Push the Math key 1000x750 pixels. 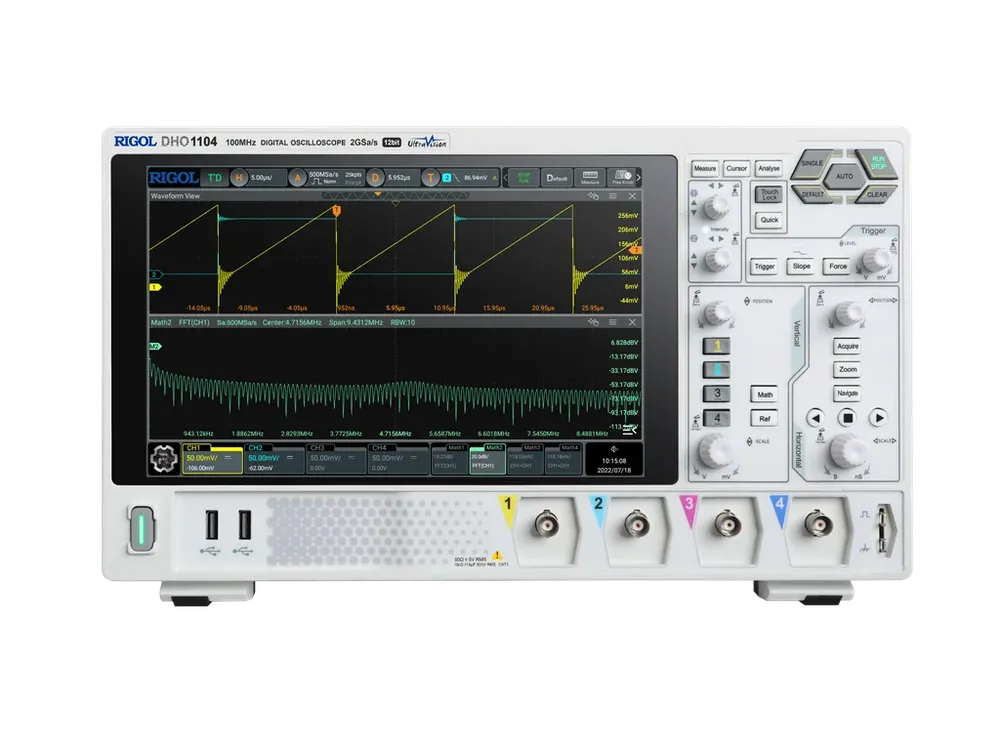pos(765,395)
